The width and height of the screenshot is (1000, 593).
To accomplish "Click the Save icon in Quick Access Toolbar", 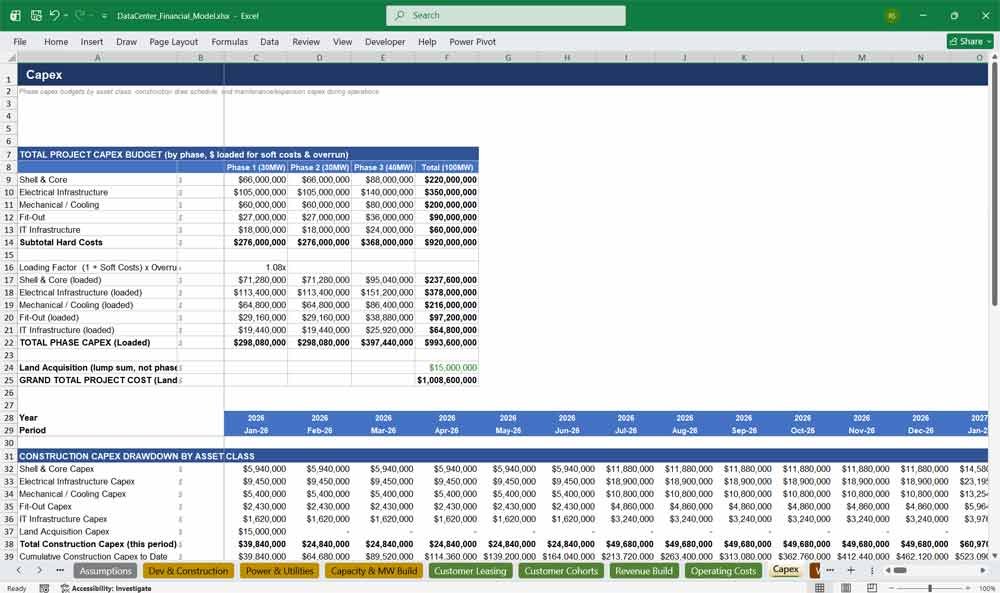I will (x=36, y=15).
